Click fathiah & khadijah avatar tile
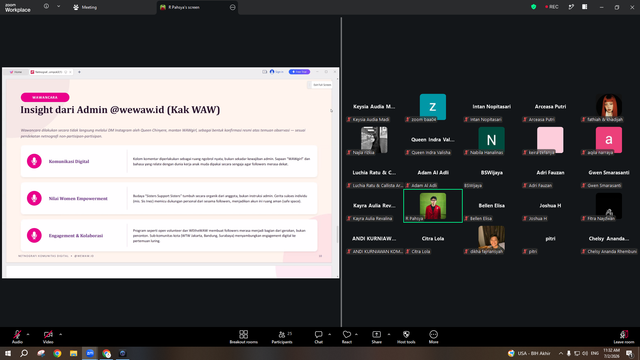Screen dimensions: 640x360 (609, 107)
